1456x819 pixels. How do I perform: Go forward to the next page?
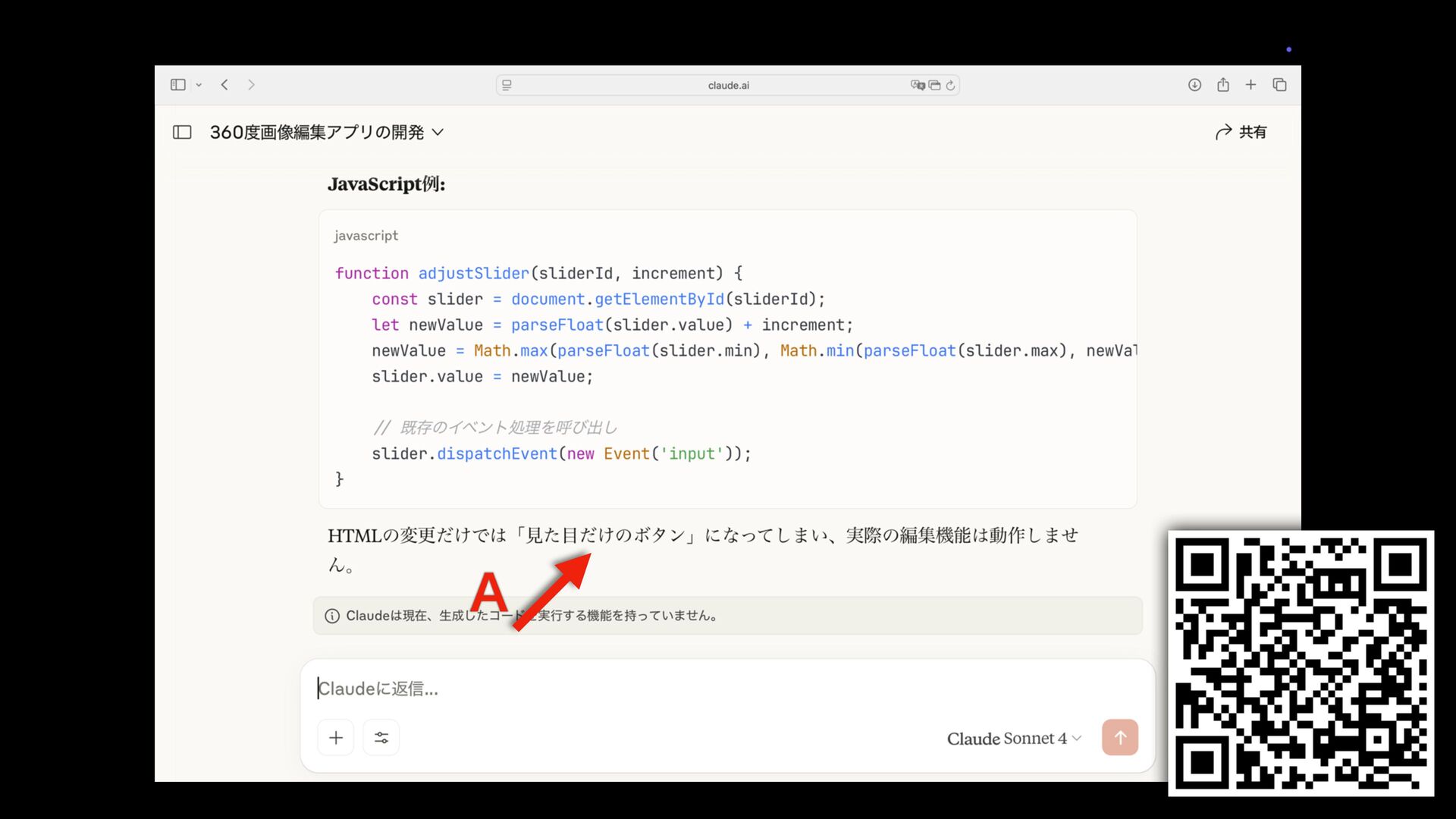(251, 85)
